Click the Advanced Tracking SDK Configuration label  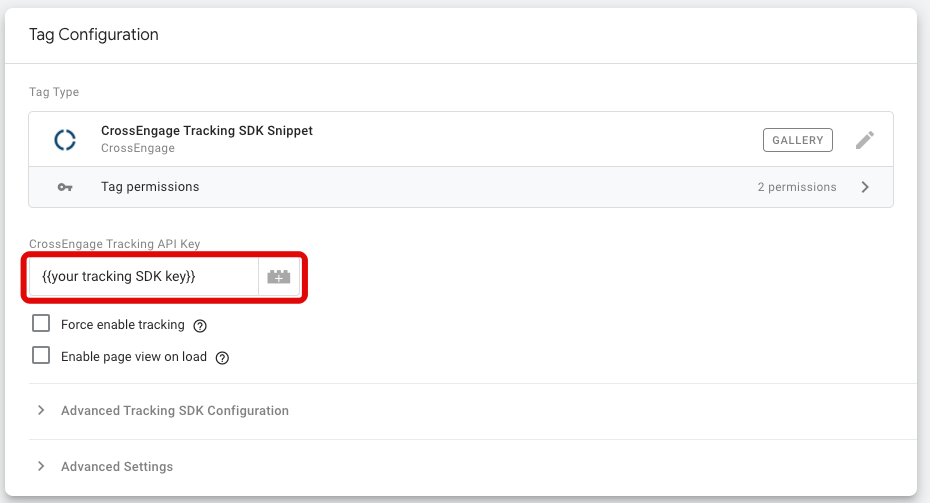point(175,411)
